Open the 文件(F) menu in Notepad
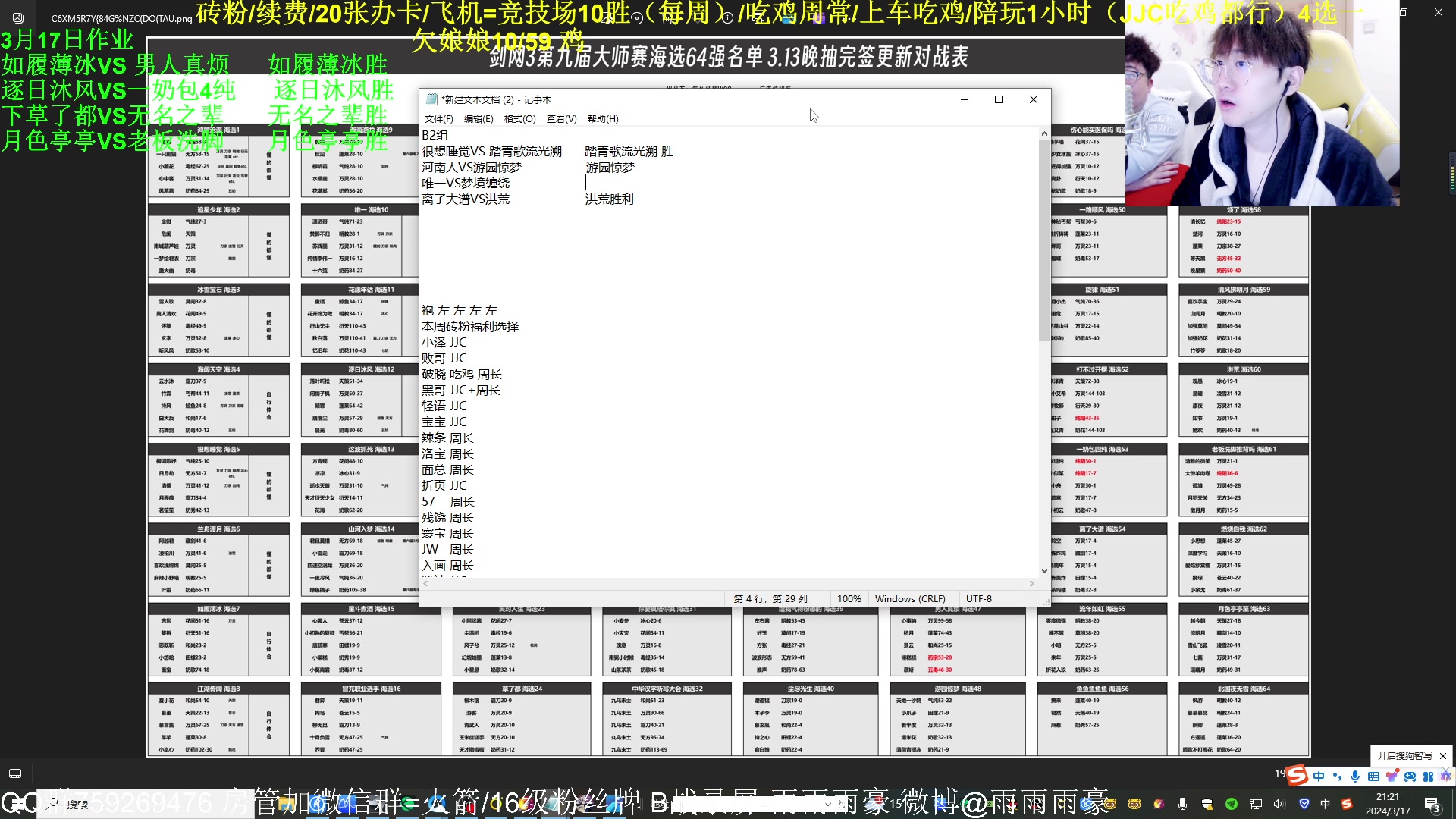Screen dimensions: 1456x819 pos(438,119)
